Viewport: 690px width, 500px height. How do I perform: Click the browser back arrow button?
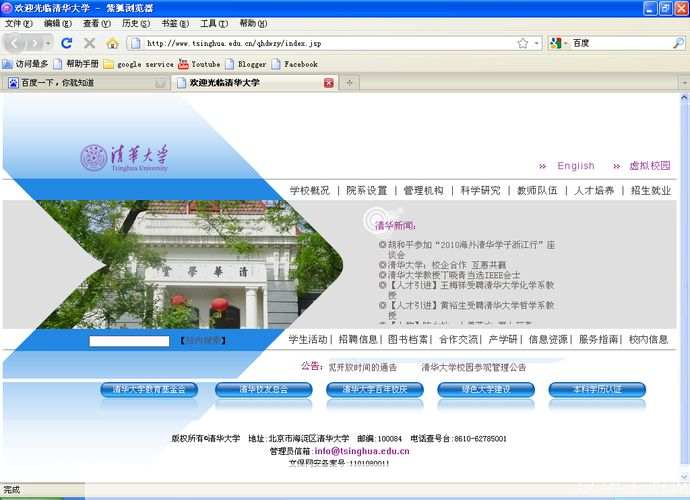point(16,43)
